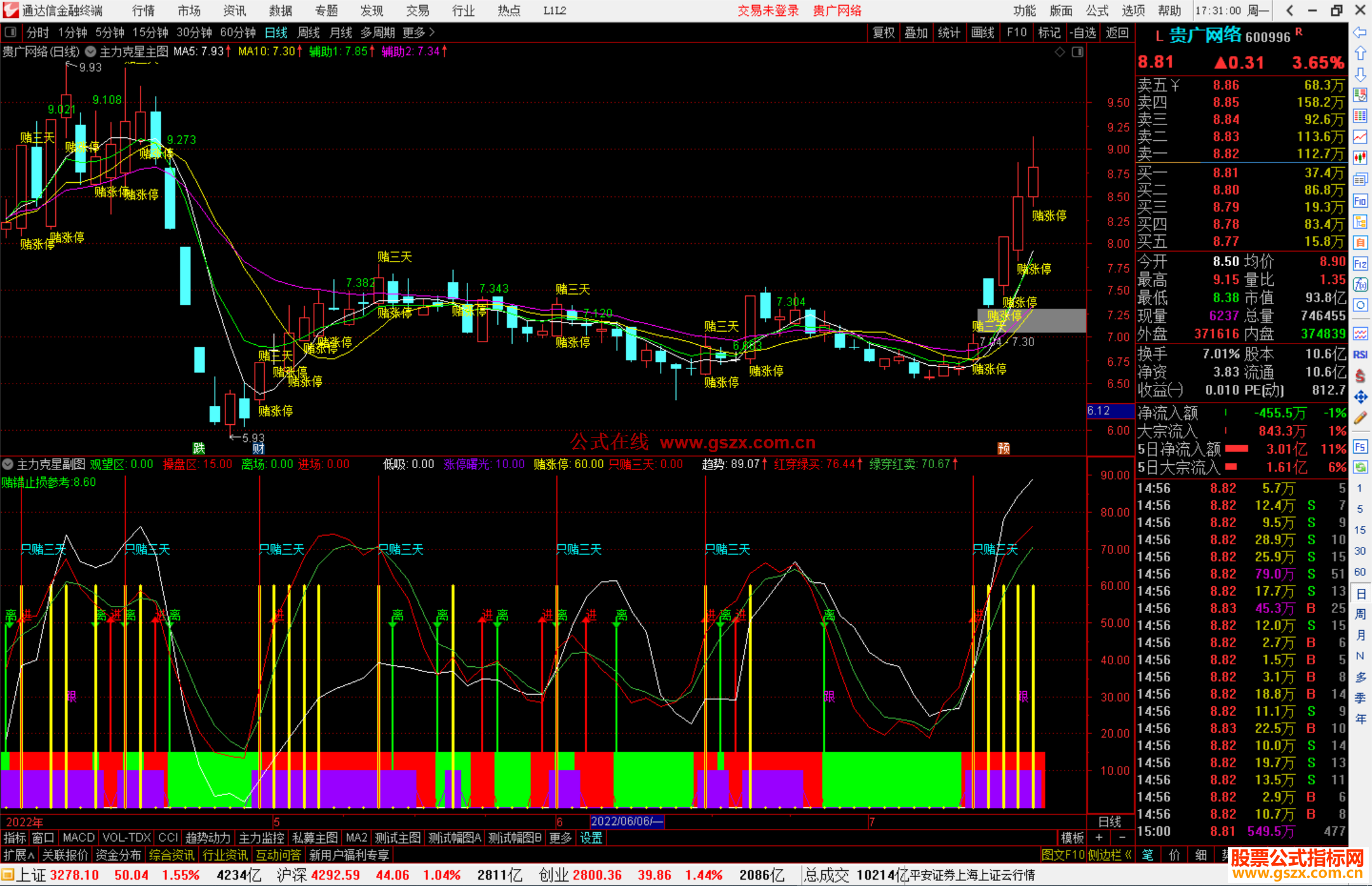This screenshot has width=1372, height=886.
Task: Open the F10 company info sidebar icon
Action: [x=1360, y=201]
